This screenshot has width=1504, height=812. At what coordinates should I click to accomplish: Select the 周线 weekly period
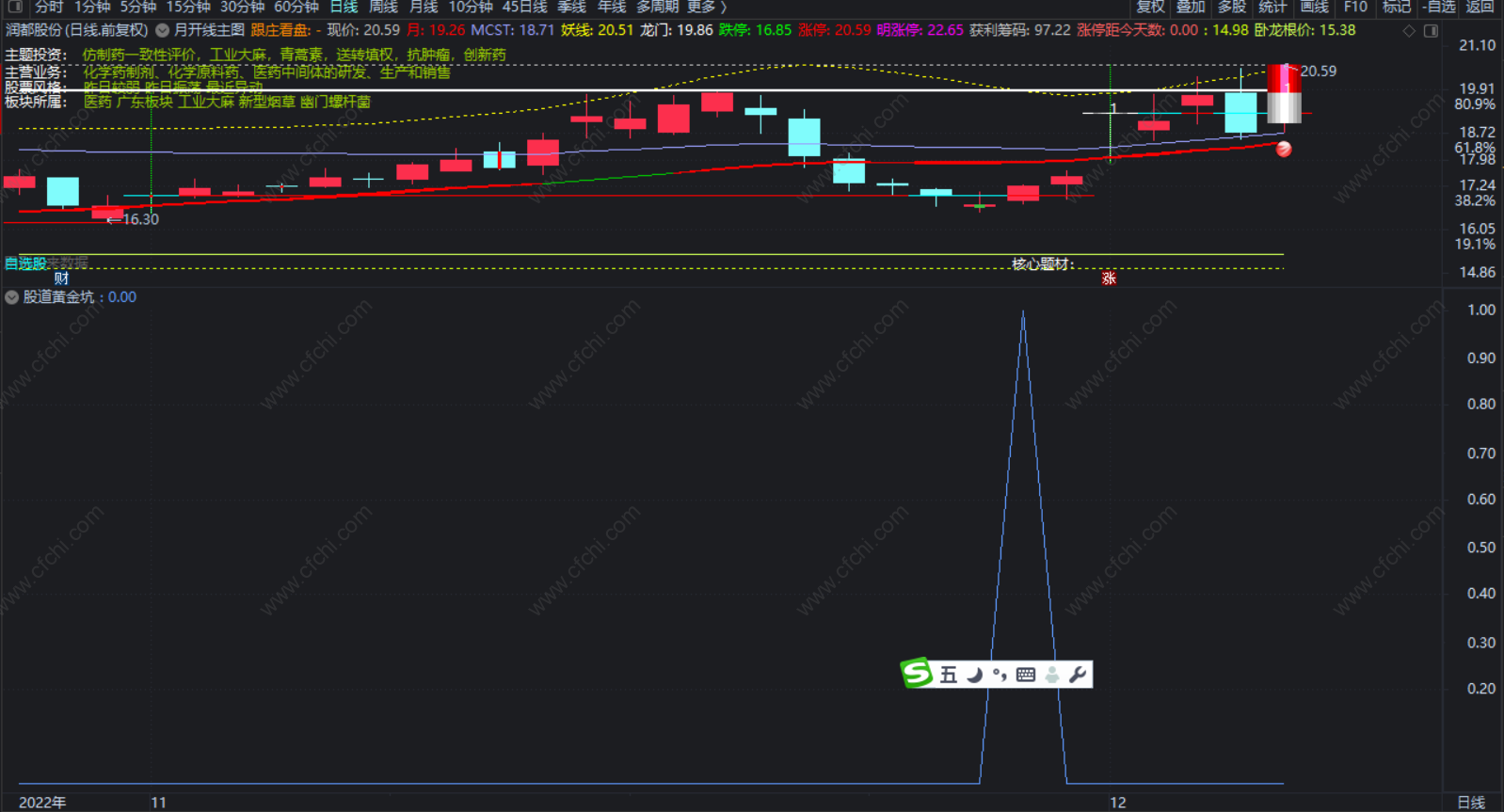(383, 7)
